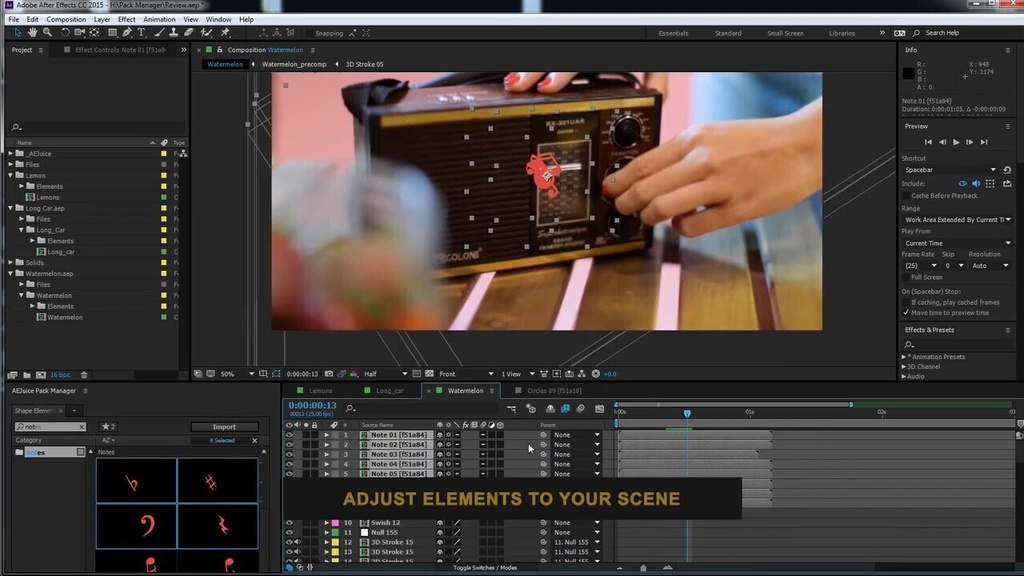Take a snapshot with the camera icon

point(328,374)
